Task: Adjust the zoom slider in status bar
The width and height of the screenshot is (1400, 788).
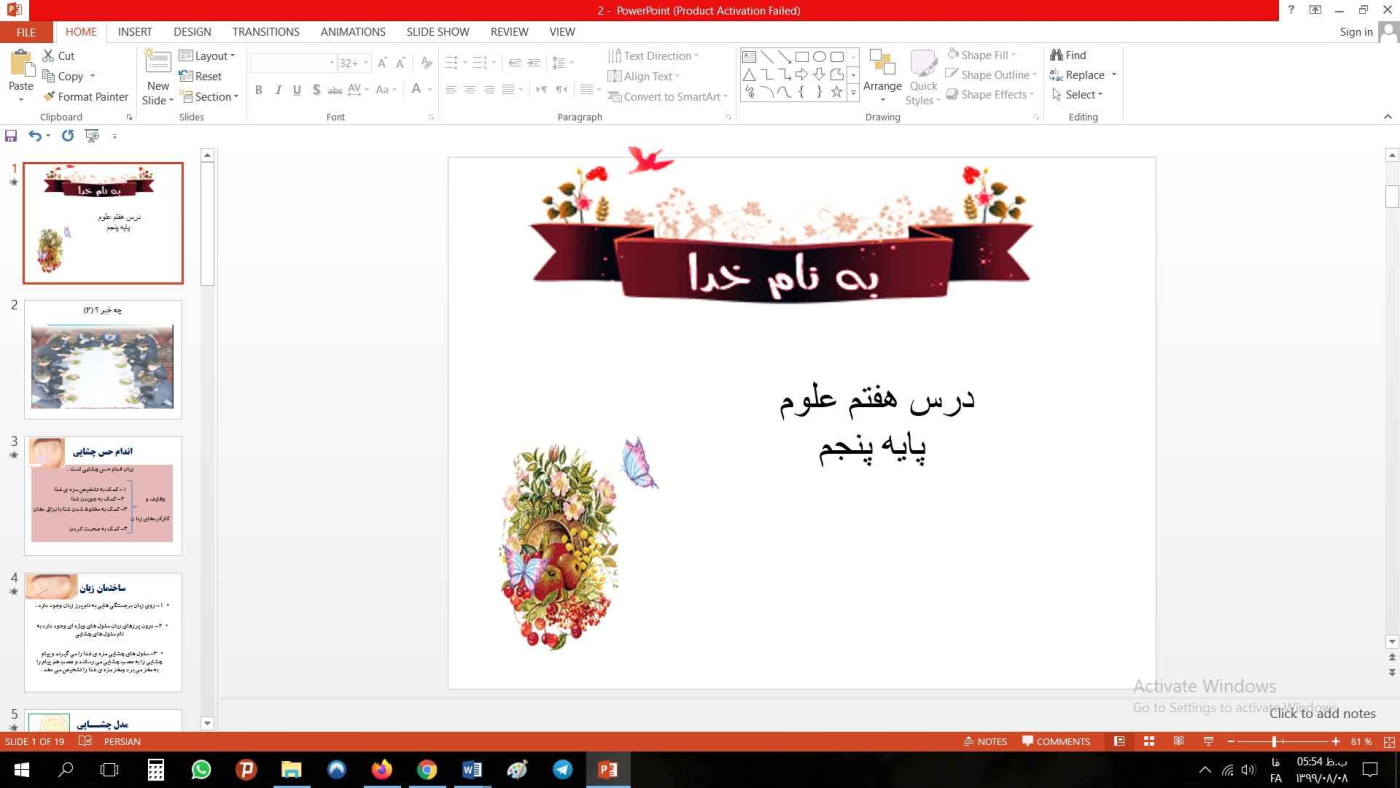Action: pos(1274,741)
